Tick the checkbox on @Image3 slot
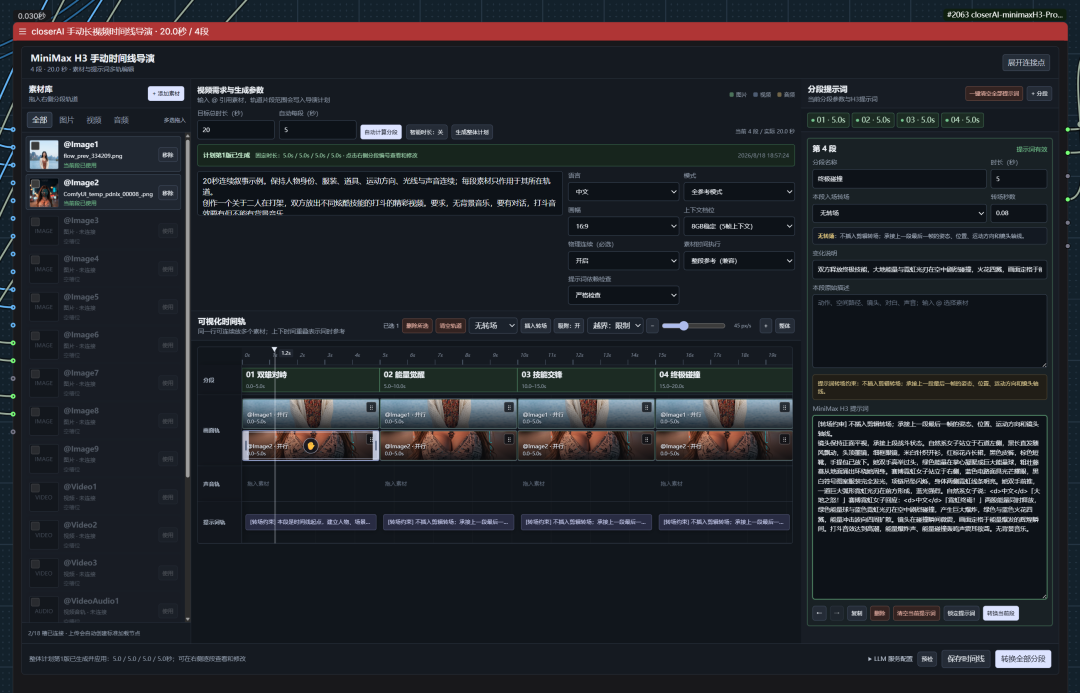 point(35,222)
